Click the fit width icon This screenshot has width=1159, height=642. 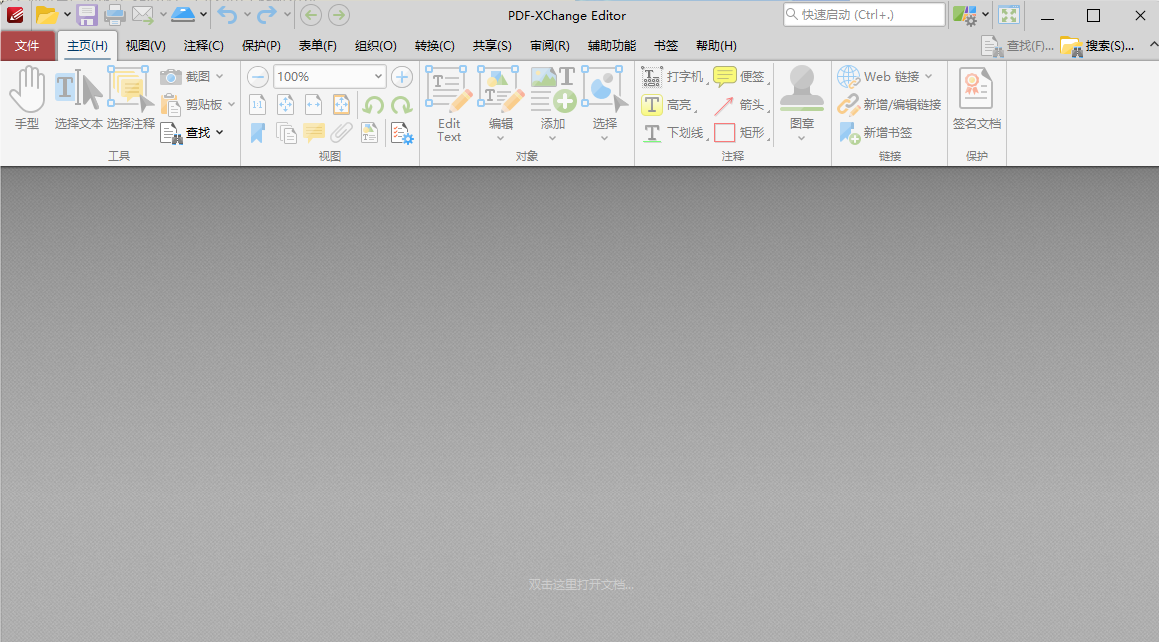[313, 105]
